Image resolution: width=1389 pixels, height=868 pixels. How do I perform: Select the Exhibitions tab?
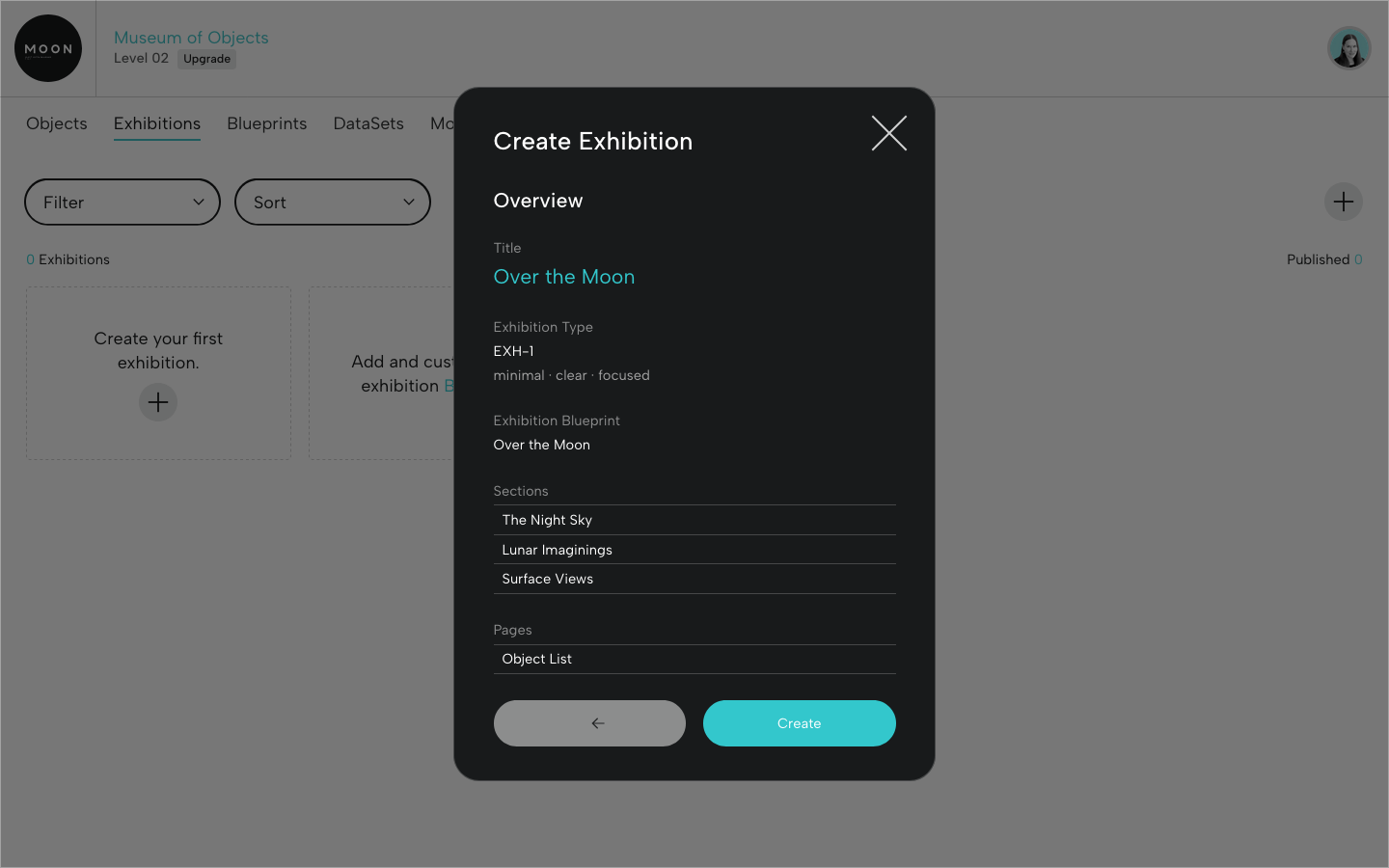pos(157,123)
